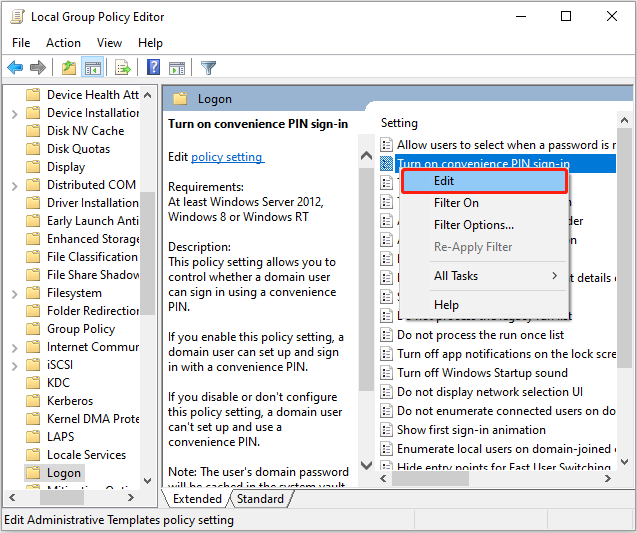
Task: Click tree pane vertical scrollbar up arrow
Action: tap(147, 95)
